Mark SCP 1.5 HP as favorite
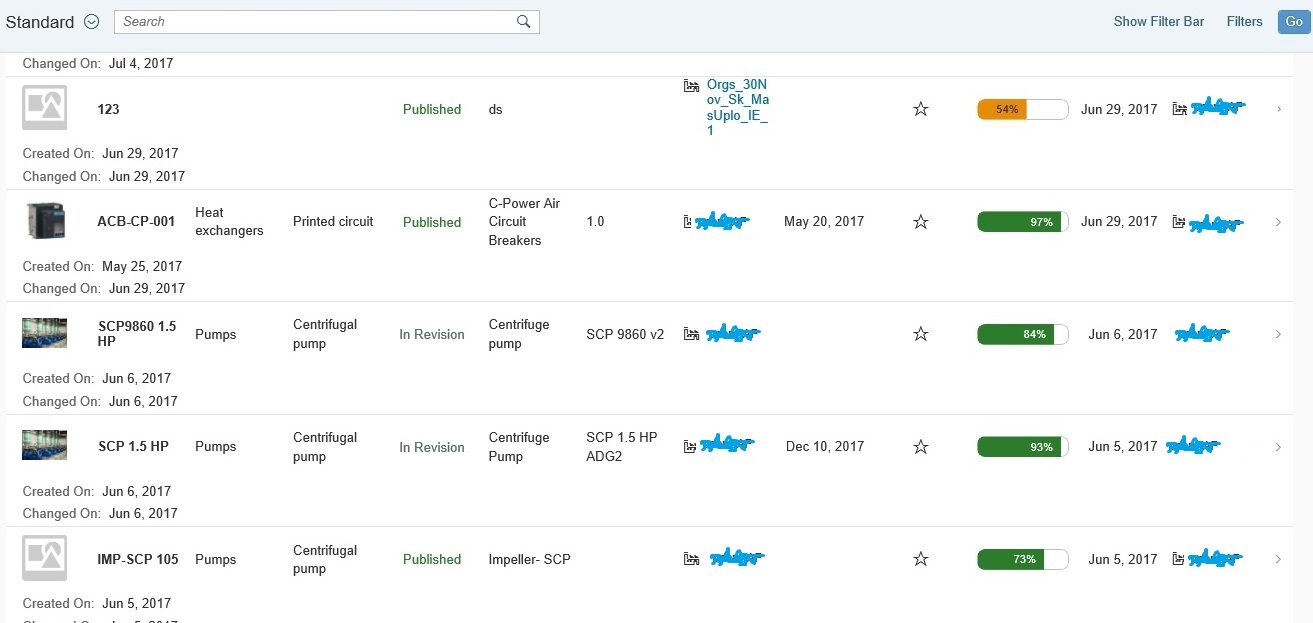This screenshot has width=1313, height=623. [921, 447]
